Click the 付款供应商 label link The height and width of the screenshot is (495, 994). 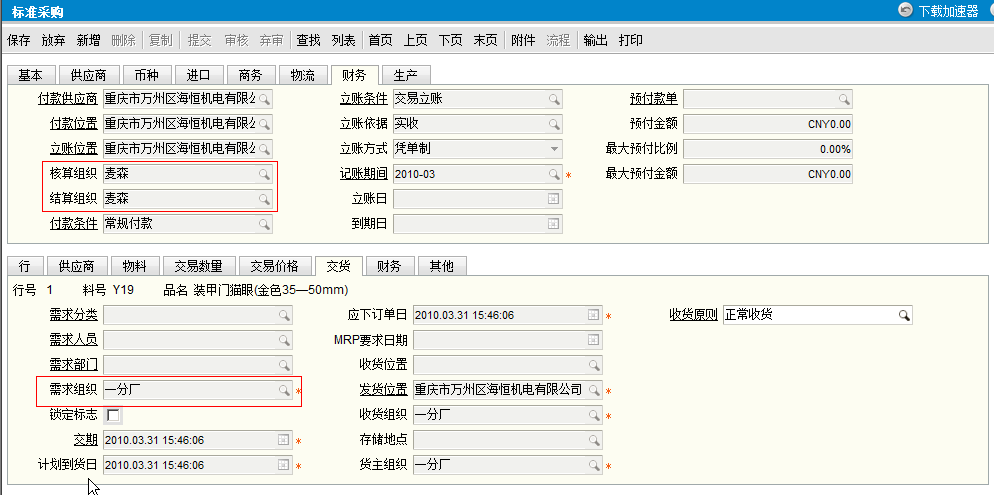pos(68,99)
